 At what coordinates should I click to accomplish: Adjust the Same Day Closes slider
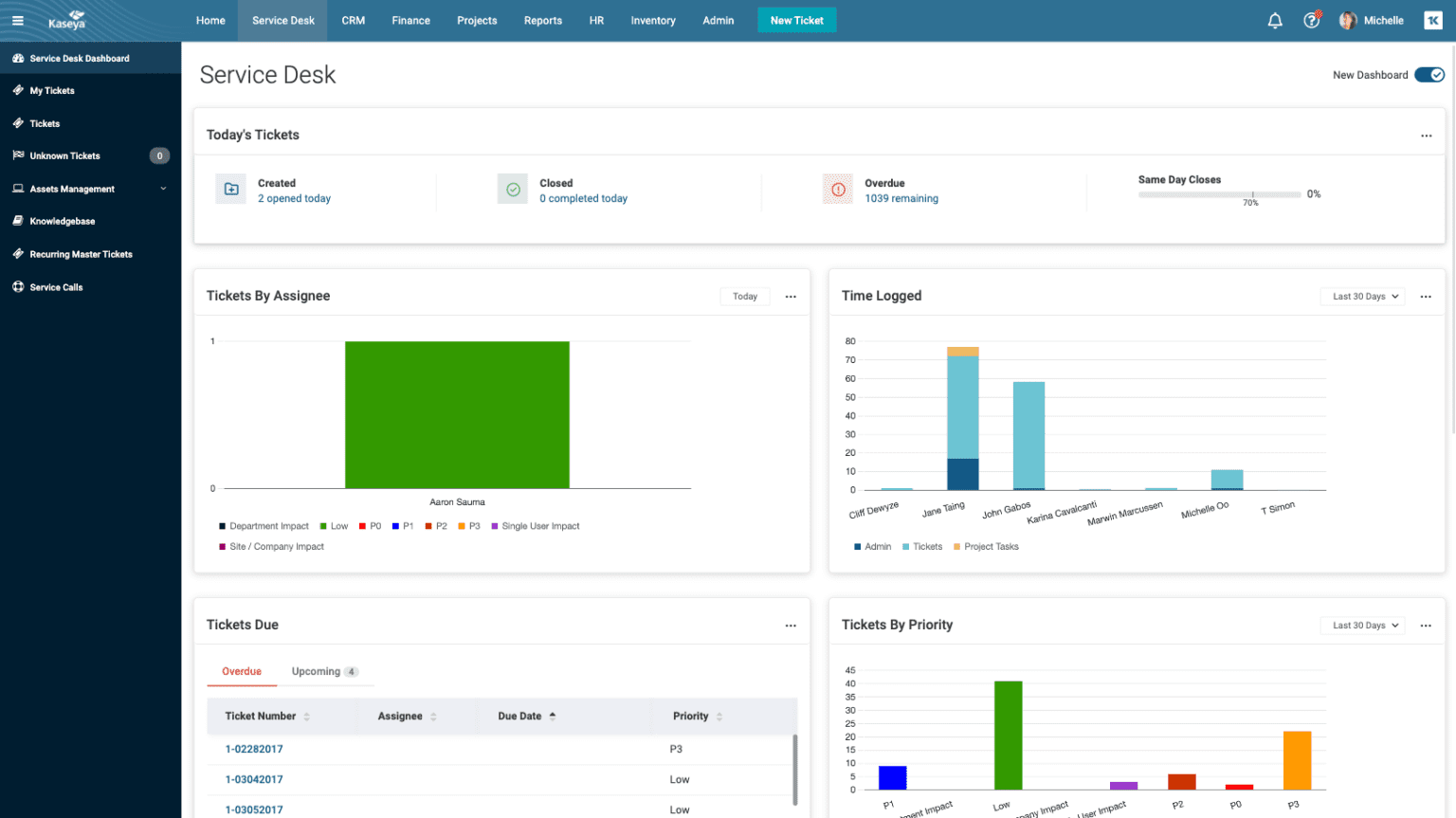click(x=1251, y=194)
